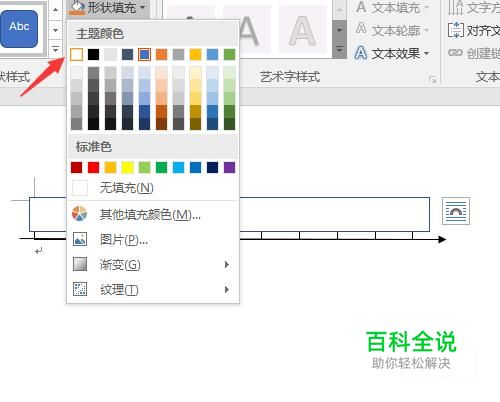Choose 图片(P)... fill option
The width and height of the screenshot is (500, 402).
pyautogui.click(x=153, y=239)
